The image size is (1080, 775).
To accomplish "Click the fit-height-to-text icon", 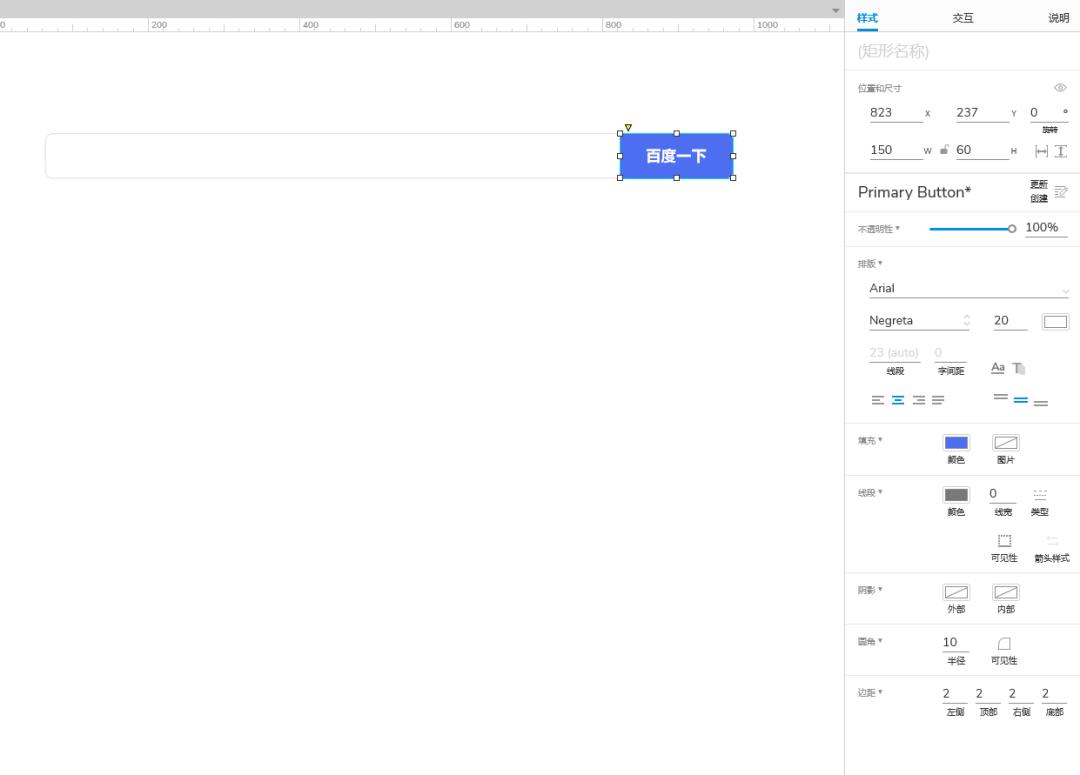I will (1061, 151).
